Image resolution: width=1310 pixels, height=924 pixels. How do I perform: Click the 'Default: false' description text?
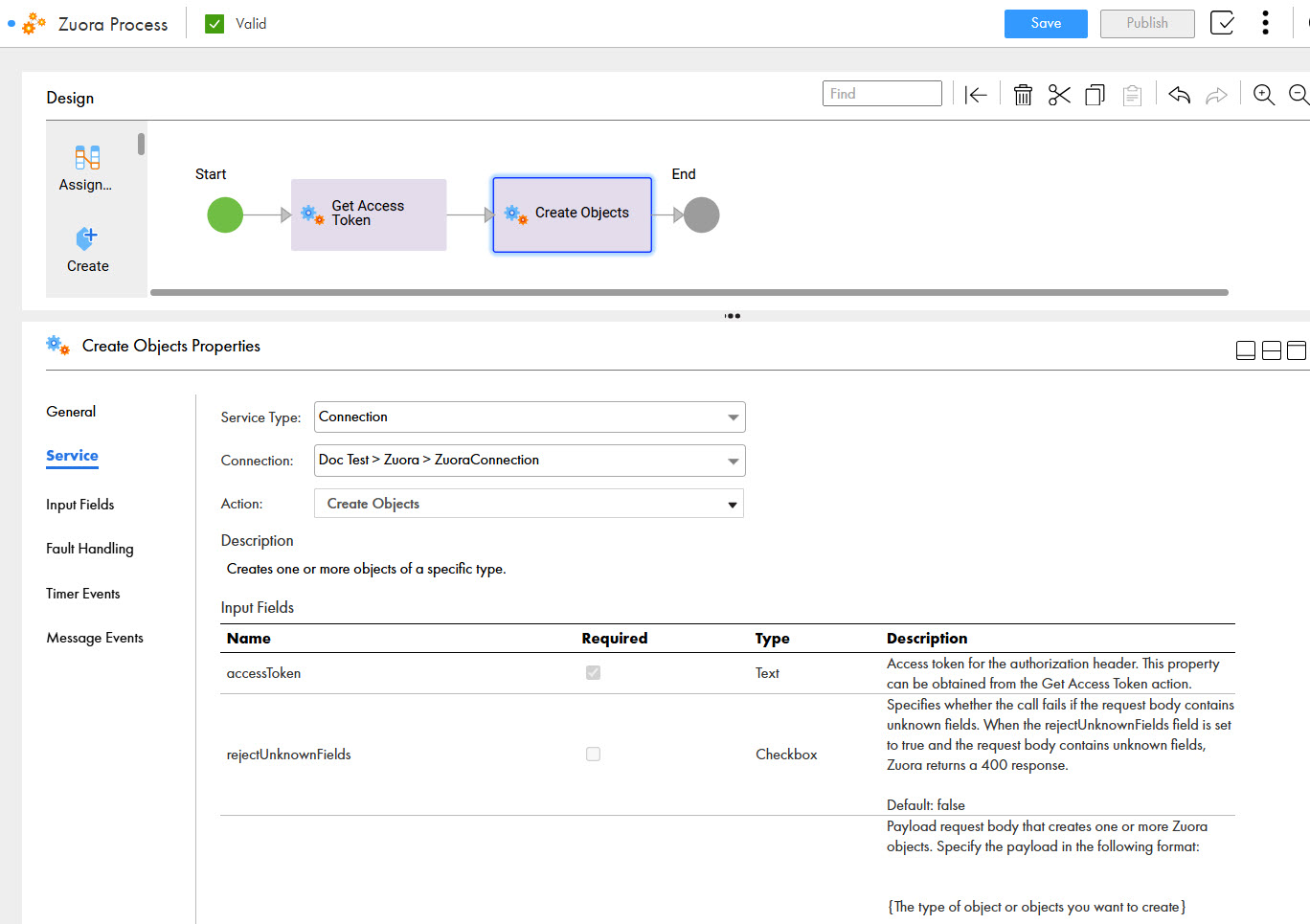click(x=926, y=805)
